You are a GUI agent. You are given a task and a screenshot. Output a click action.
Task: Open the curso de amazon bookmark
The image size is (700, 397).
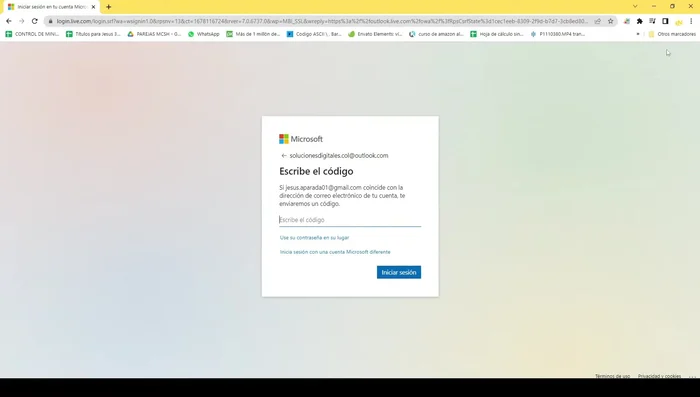point(436,34)
